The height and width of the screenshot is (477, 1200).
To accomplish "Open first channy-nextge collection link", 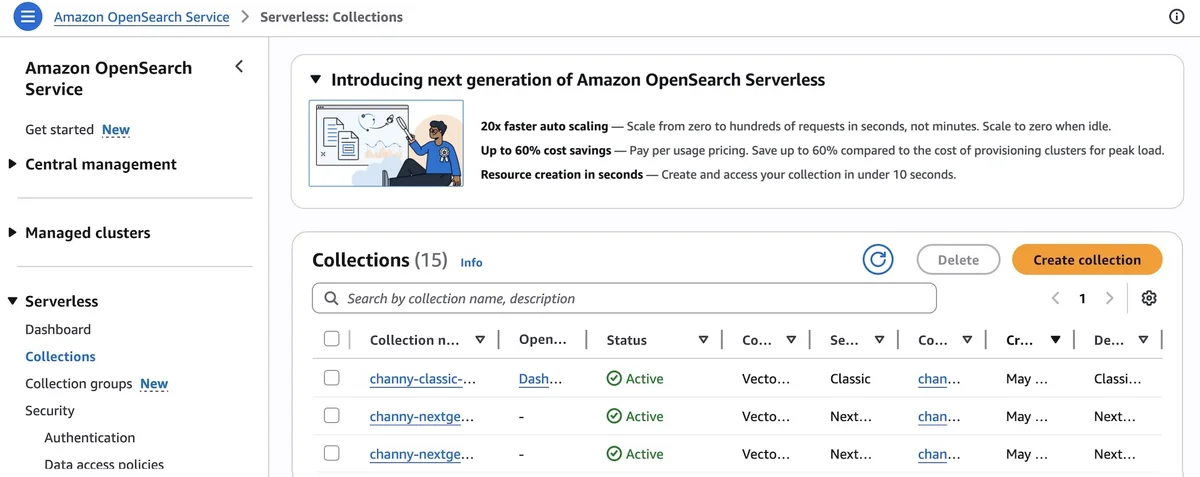I will (x=421, y=417).
